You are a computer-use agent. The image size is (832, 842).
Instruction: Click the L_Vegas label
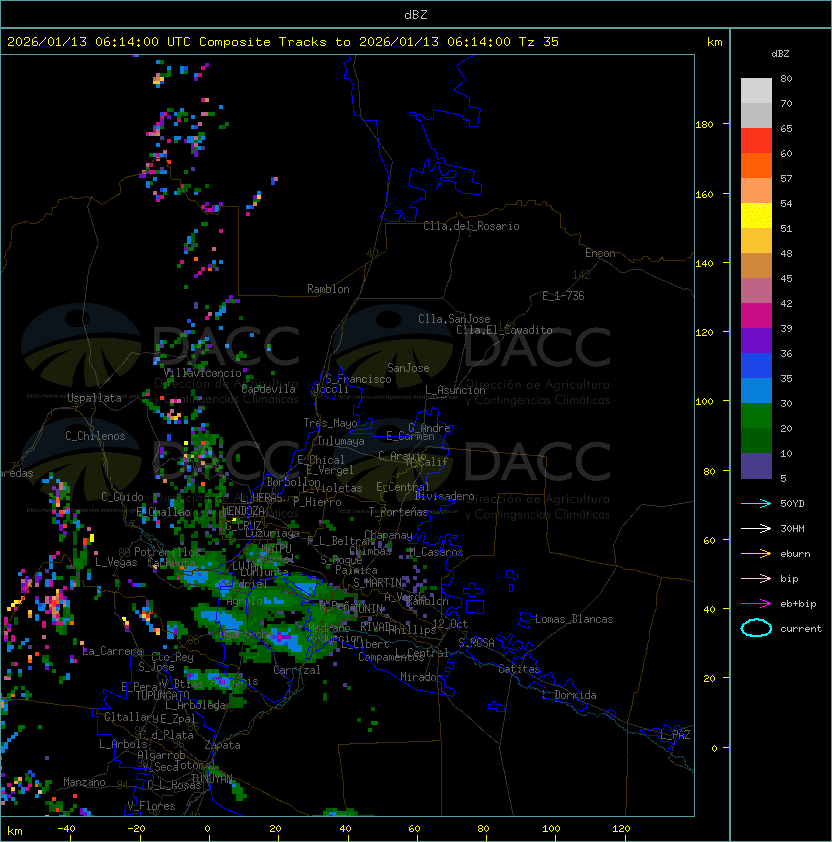(x=116, y=562)
